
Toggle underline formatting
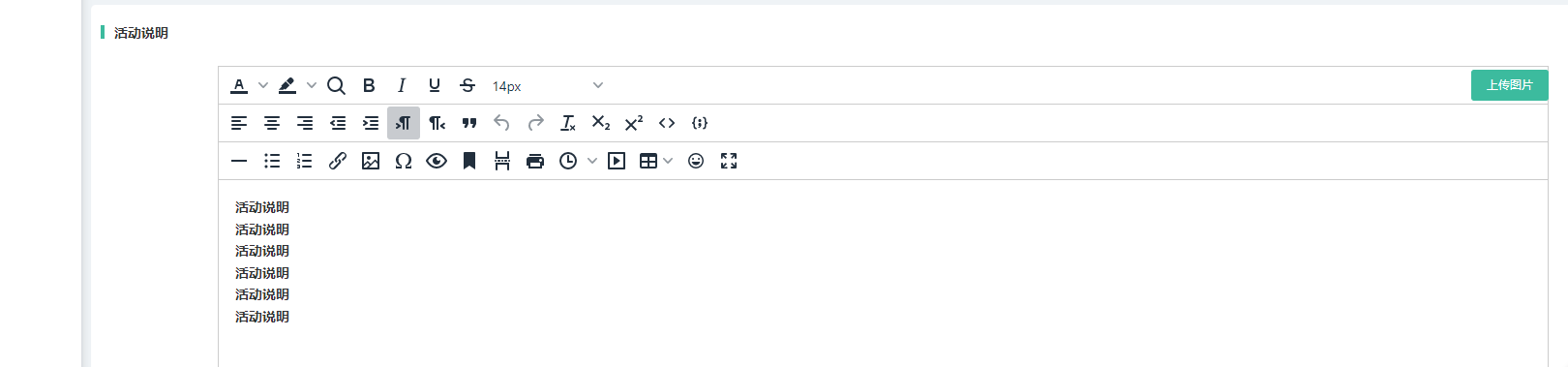435,85
